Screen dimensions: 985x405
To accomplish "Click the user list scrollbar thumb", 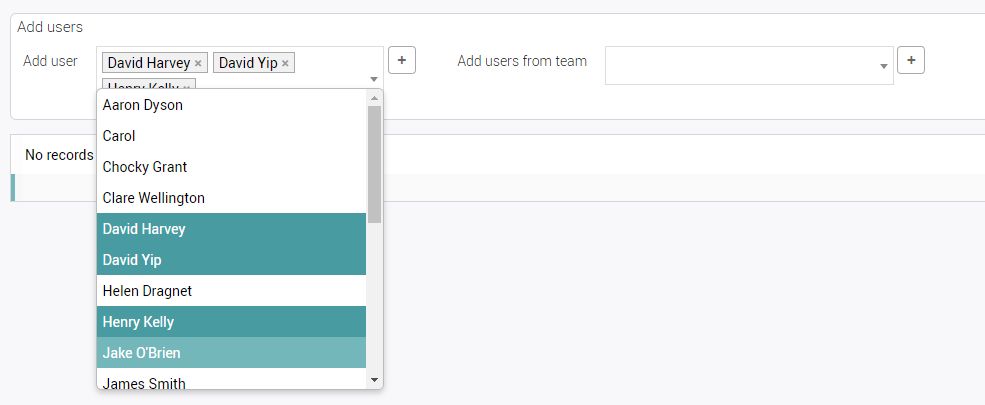I will pos(375,163).
